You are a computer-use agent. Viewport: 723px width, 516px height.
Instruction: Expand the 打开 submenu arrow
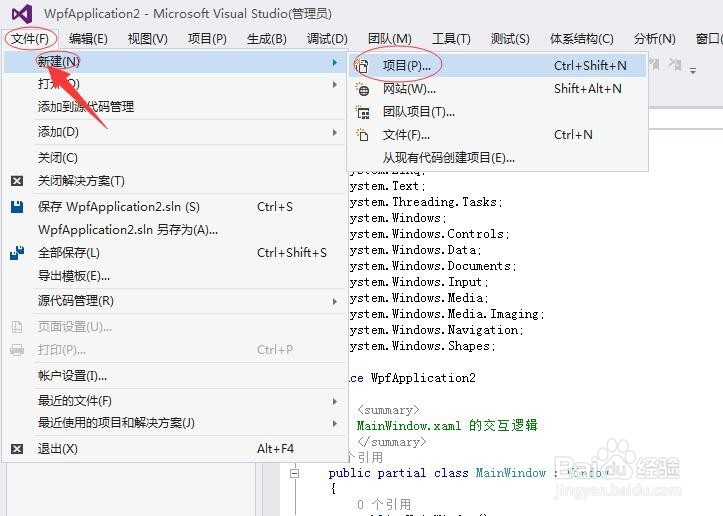(x=335, y=84)
